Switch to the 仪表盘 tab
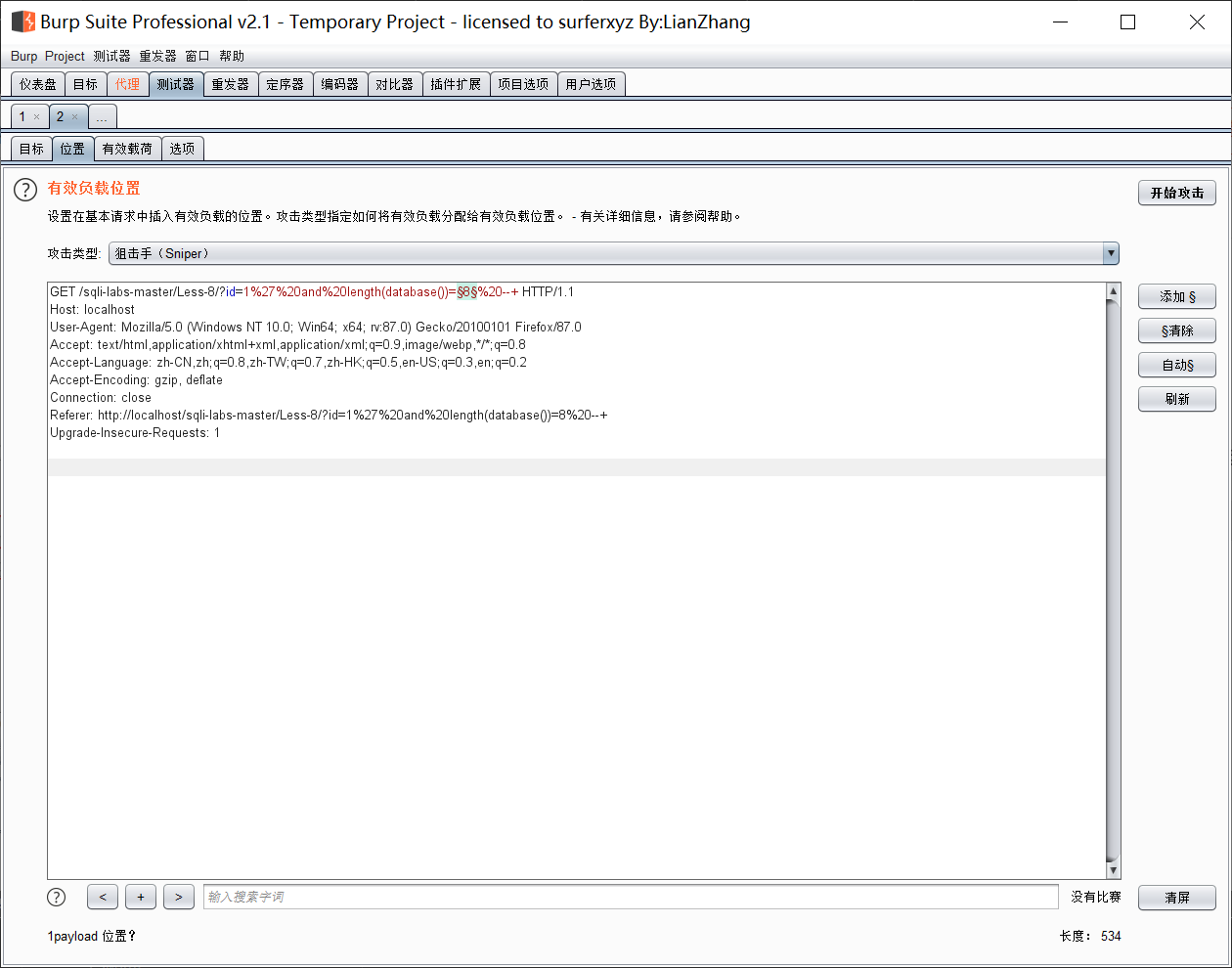The height and width of the screenshot is (968, 1232). pos(38,84)
